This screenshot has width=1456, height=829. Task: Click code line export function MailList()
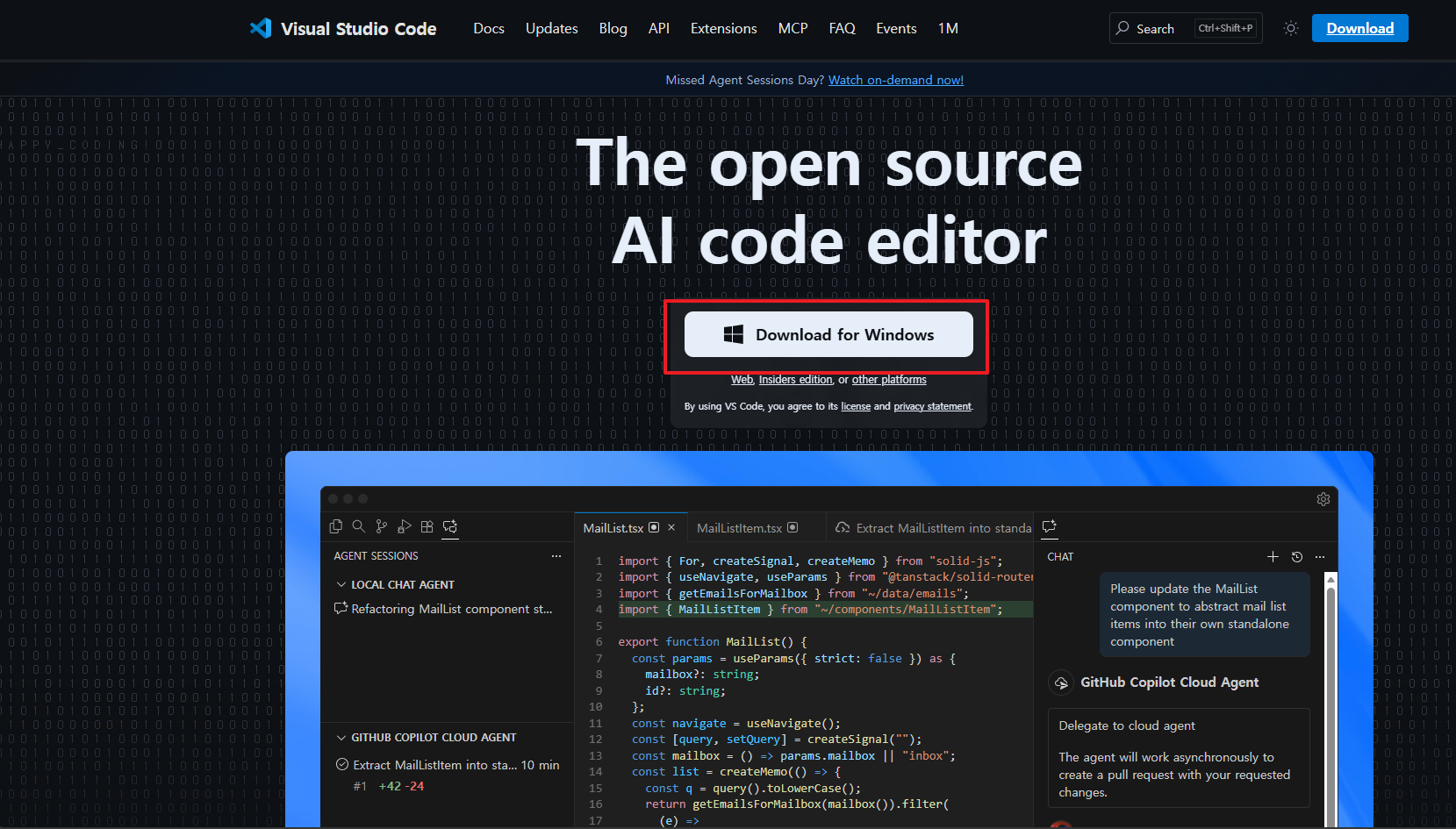713,642
